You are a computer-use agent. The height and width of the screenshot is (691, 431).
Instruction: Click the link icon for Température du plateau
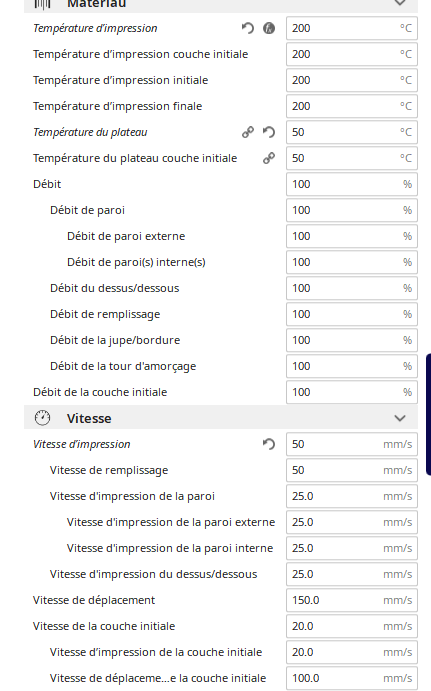248,132
